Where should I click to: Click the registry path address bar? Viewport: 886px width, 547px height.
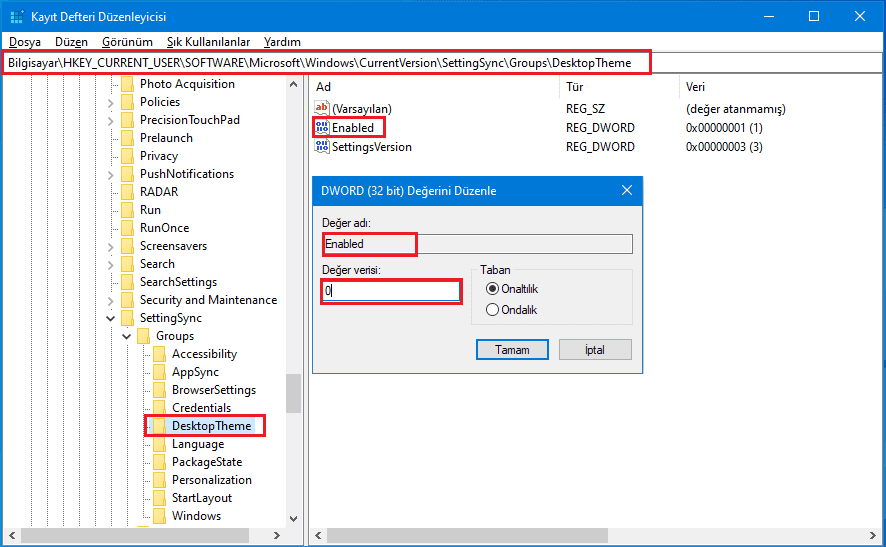442,63
